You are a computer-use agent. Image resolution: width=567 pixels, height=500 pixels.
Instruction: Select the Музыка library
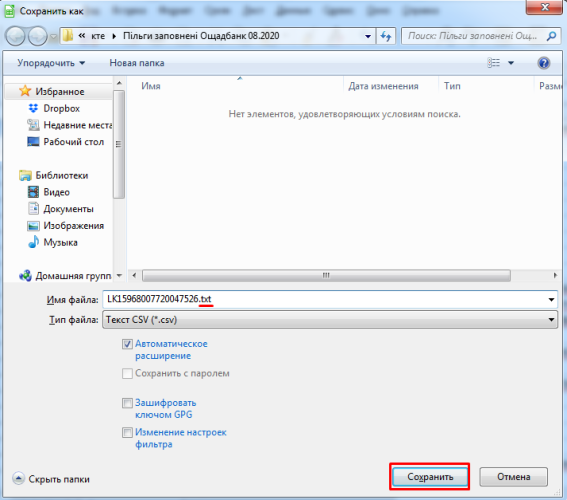point(60,242)
